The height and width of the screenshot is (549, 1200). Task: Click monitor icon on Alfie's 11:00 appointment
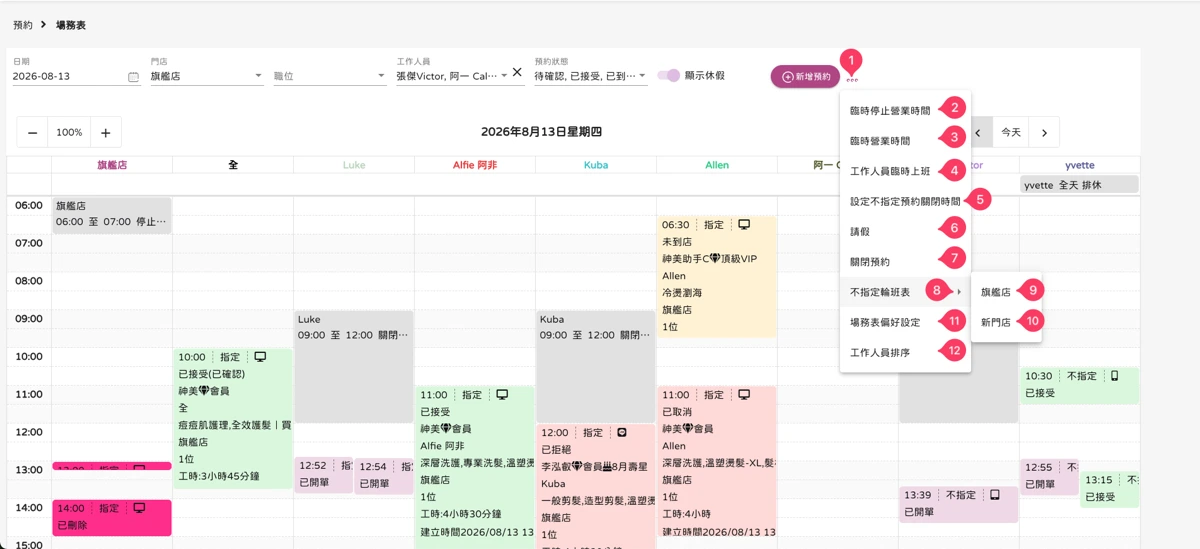point(502,395)
